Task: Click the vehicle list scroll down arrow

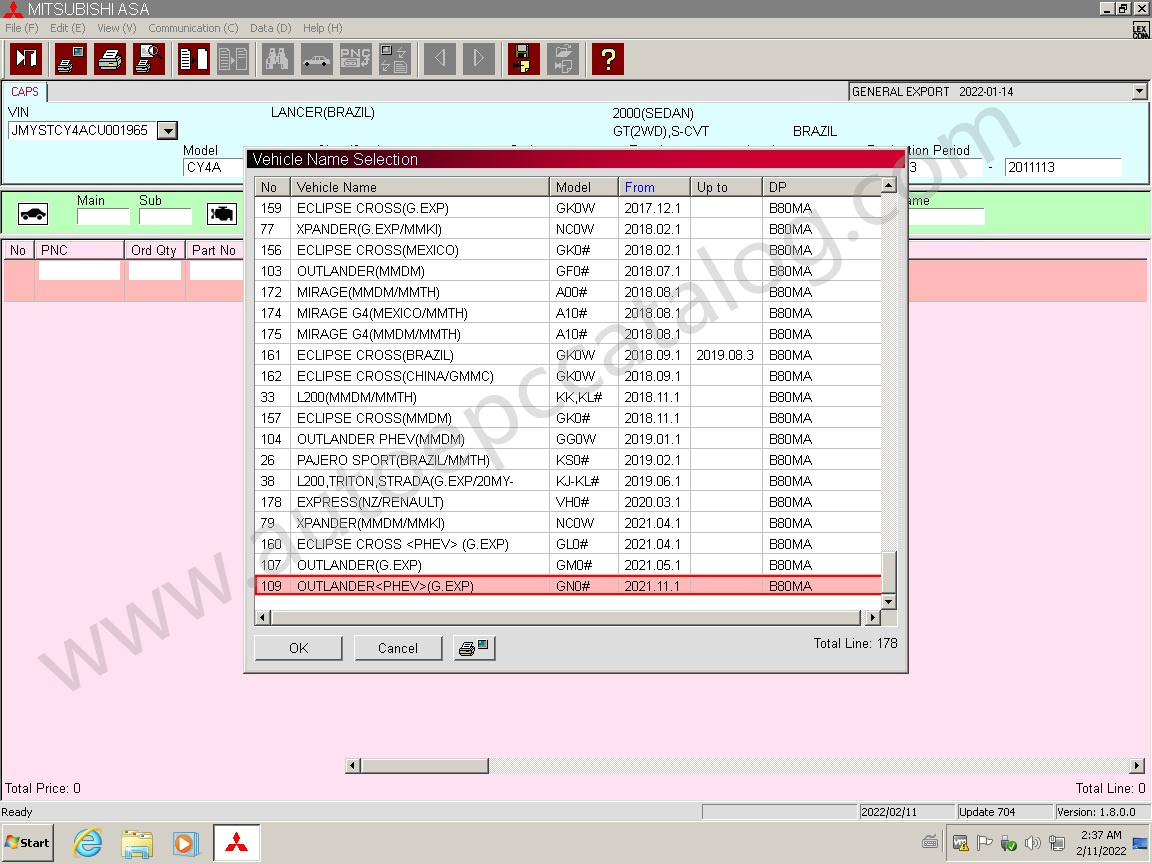Action: [x=889, y=601]
